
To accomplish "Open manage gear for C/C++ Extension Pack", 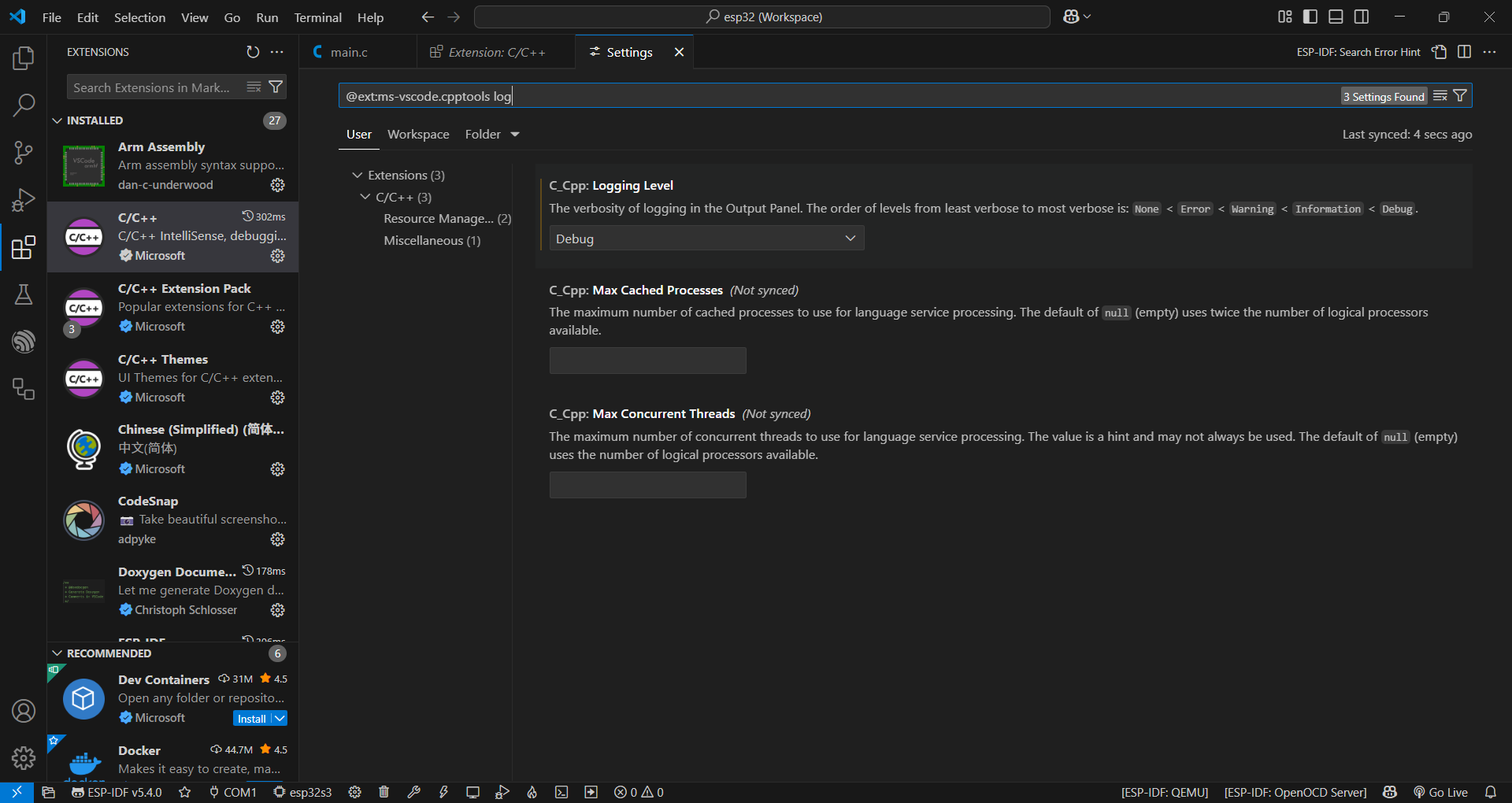I will (277, 327).
